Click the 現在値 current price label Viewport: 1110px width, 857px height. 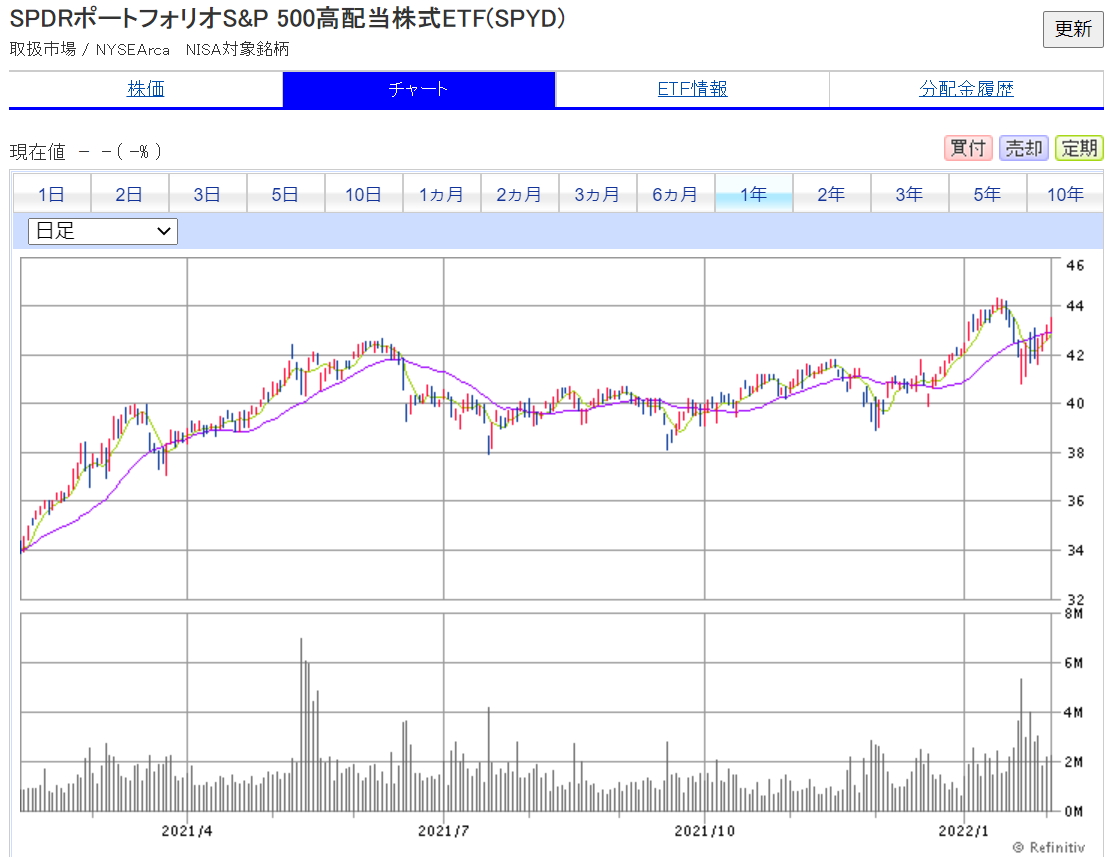[x=38, y=151]
